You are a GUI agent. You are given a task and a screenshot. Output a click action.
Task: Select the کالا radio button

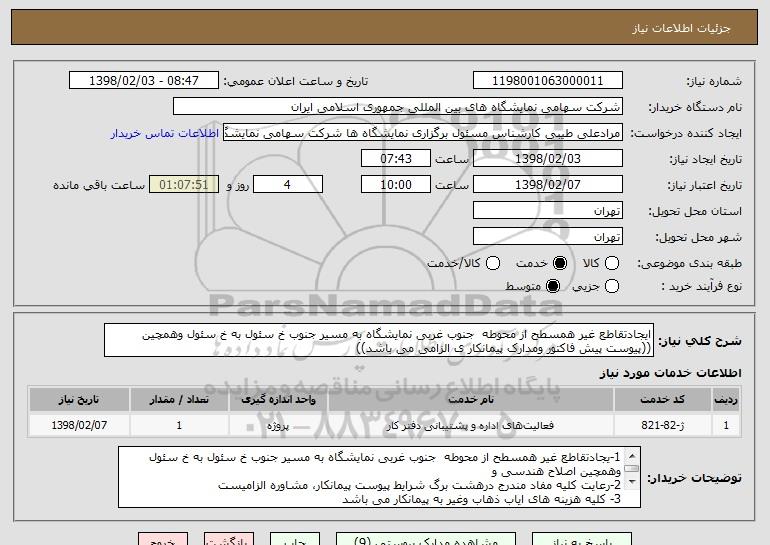[611, 263]
